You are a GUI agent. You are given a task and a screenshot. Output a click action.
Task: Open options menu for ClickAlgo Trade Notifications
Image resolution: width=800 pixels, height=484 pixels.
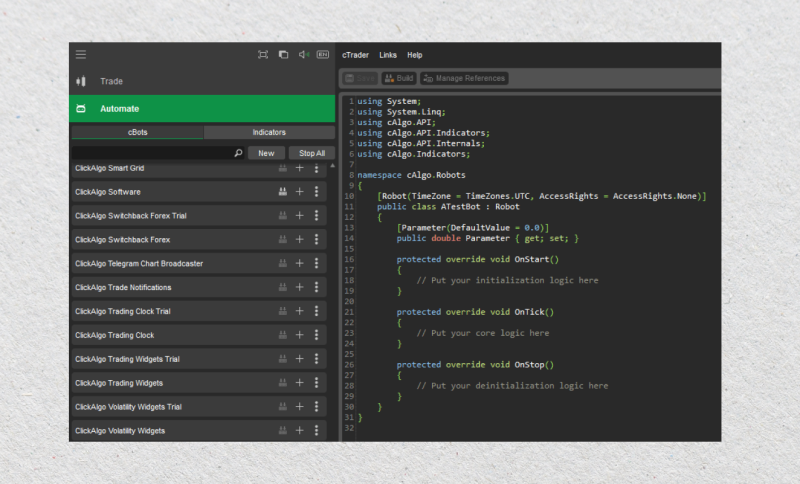(316, 288)
